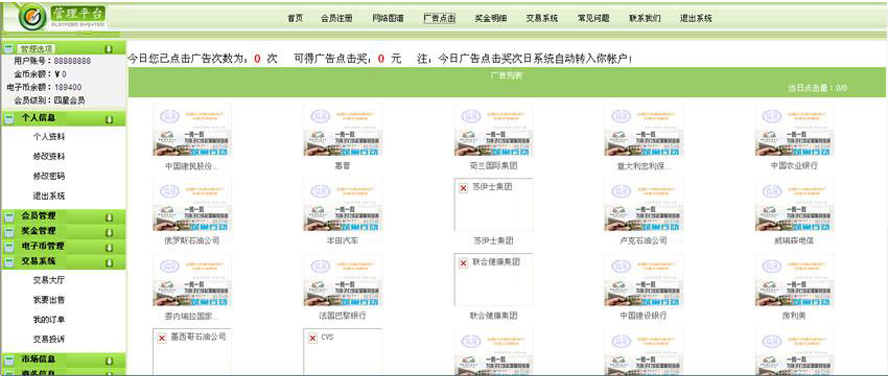Open 交易投诉 in sidebar
888x376 pixels.
(x=49, y=339)
